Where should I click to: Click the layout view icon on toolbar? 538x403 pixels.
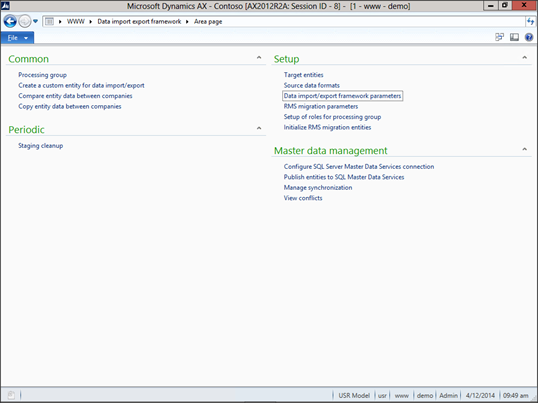[x=514, y=37]
